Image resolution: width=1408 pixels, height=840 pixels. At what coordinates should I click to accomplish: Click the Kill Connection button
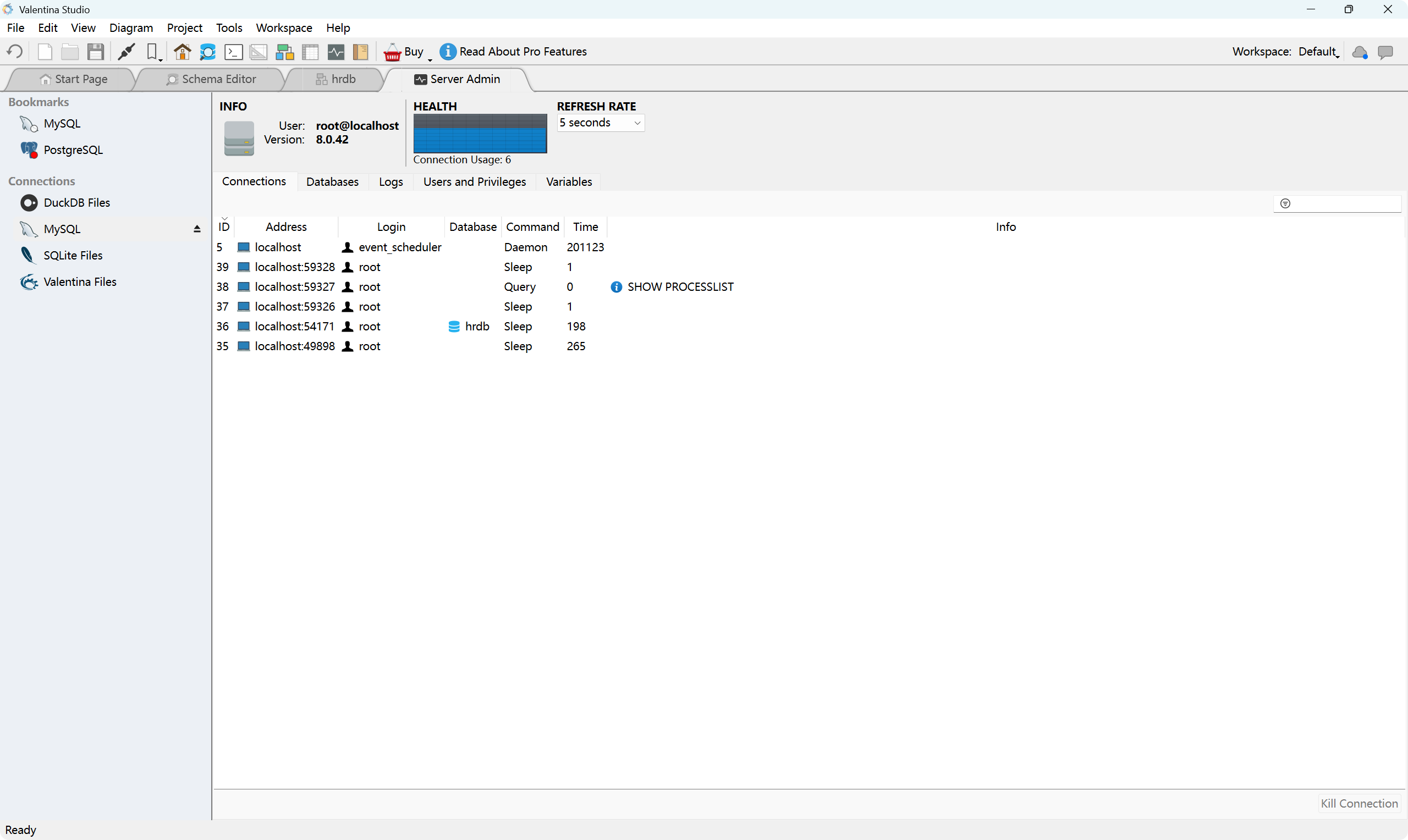[x=1358, y=803]
